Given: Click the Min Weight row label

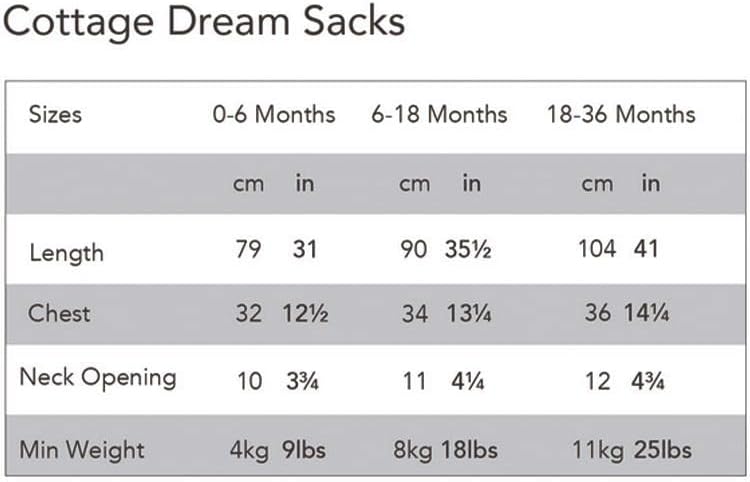Looking at the screenshot, I should (x=84, y=450).
